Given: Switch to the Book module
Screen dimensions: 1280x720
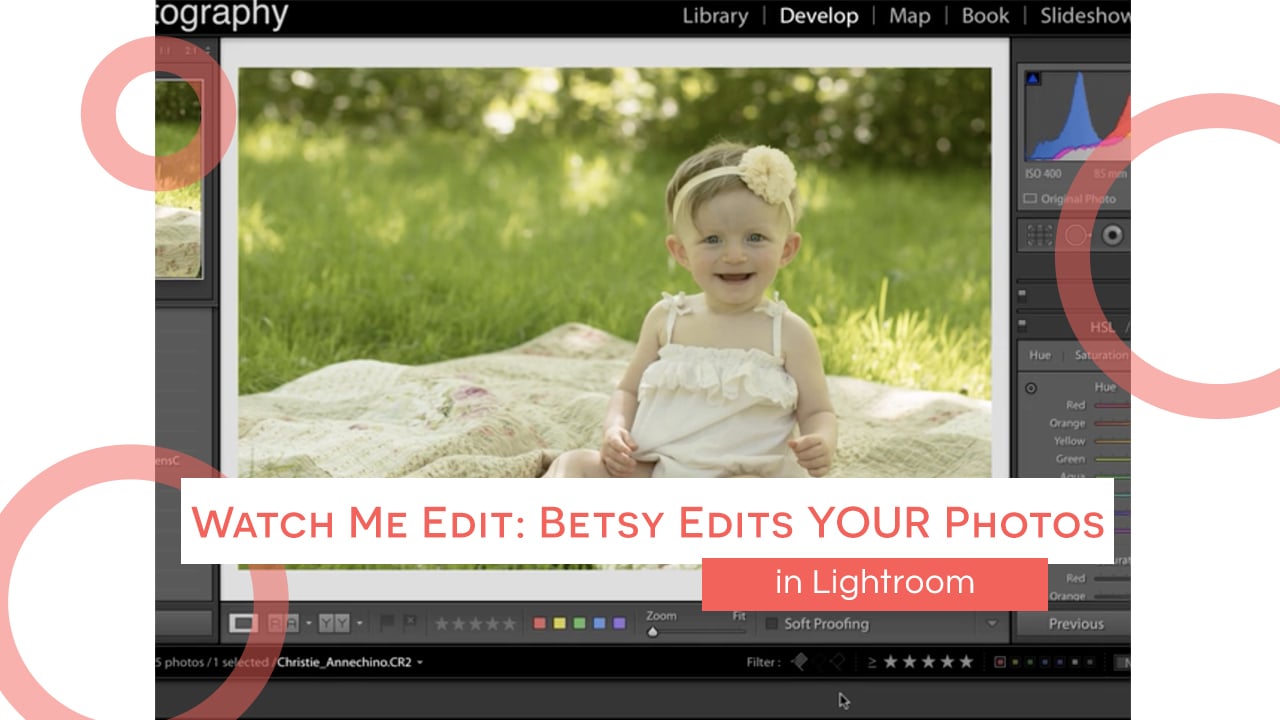Looking at the screenshot, I should [985, 16].
